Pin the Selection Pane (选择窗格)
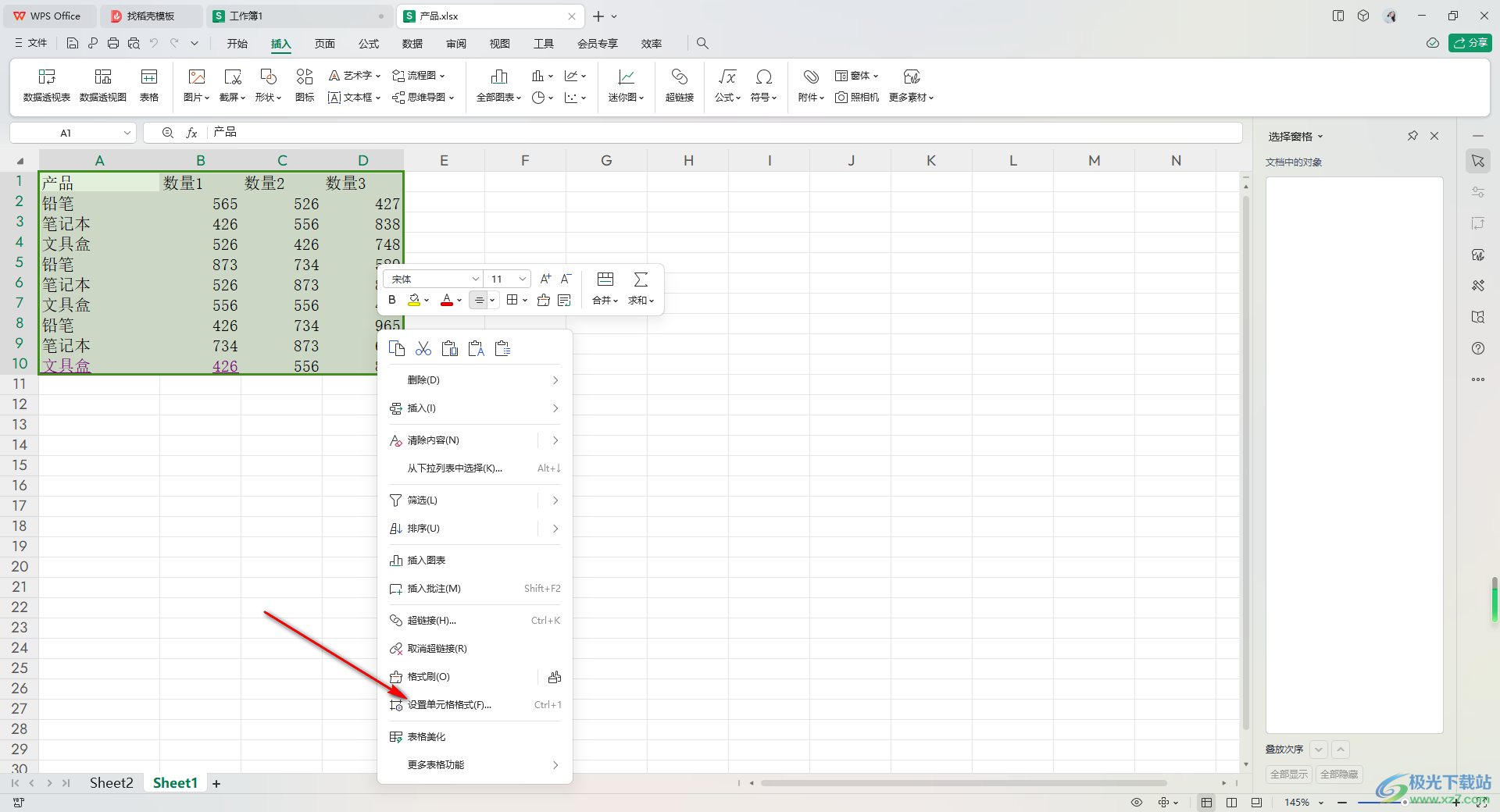Image resolution: width=1500 pixels, height=812 pixels. point(1412,136)
